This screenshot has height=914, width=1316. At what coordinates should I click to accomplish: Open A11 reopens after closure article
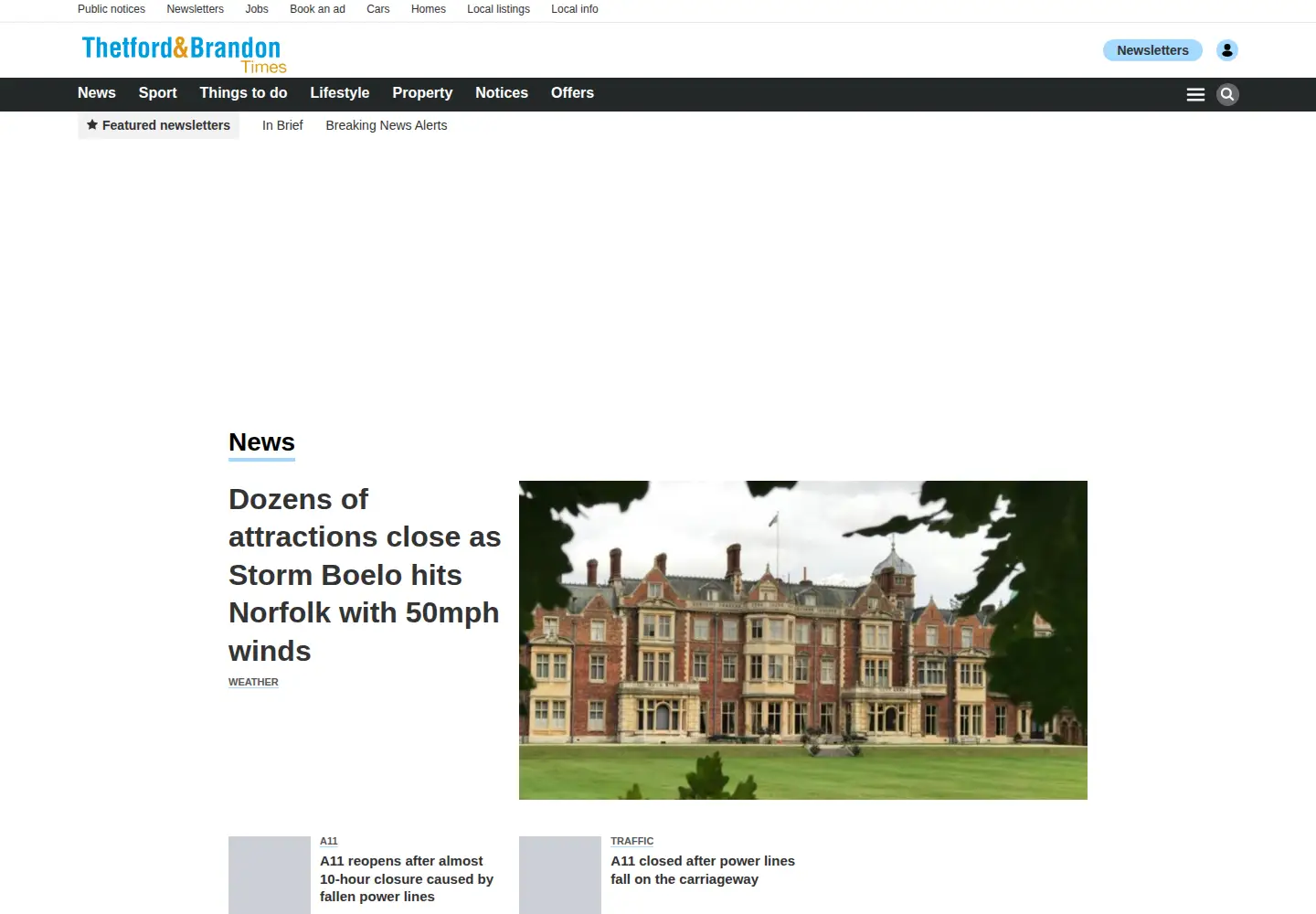click(407, 878)
